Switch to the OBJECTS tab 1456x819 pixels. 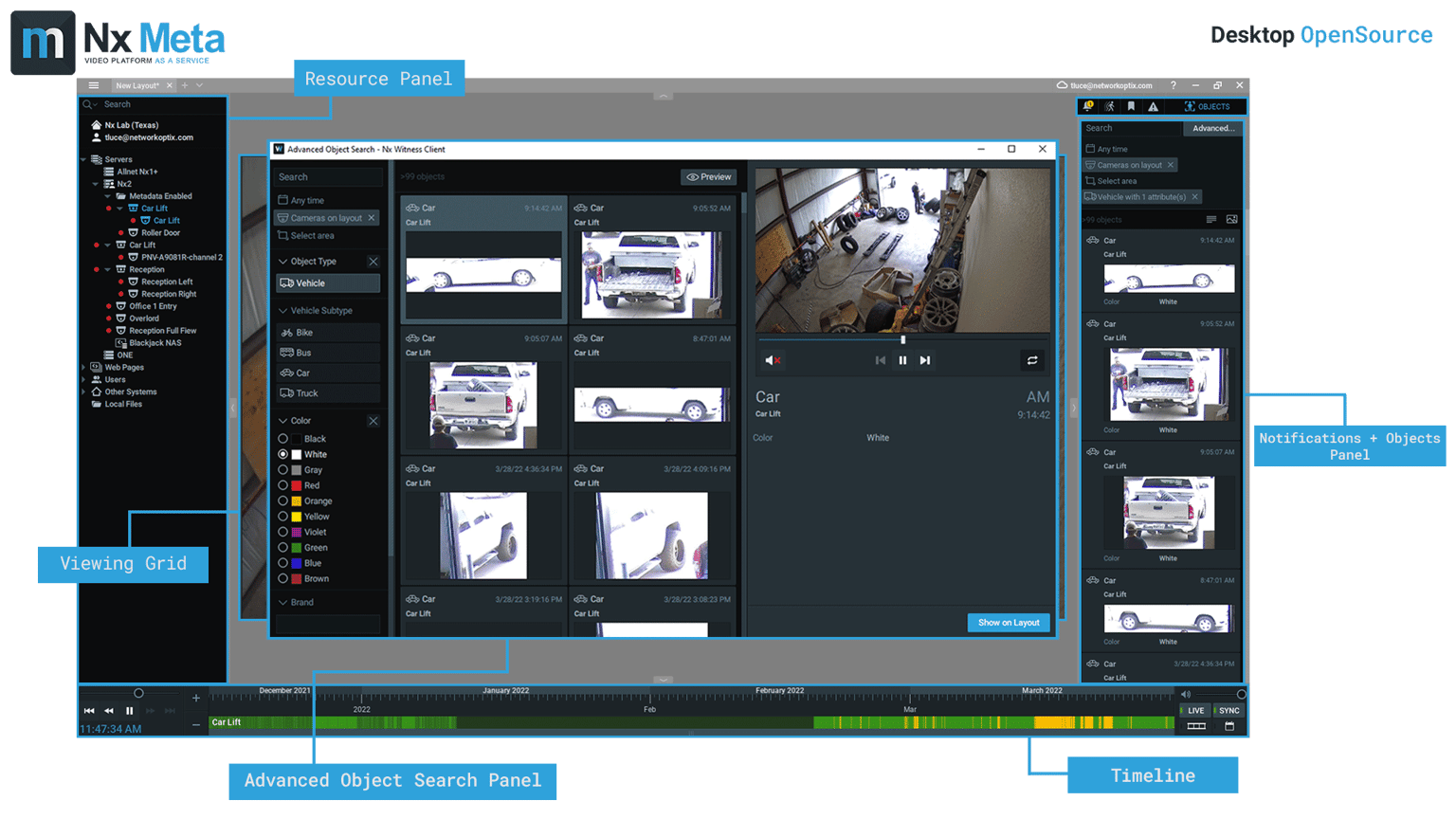pos(1207,106)
